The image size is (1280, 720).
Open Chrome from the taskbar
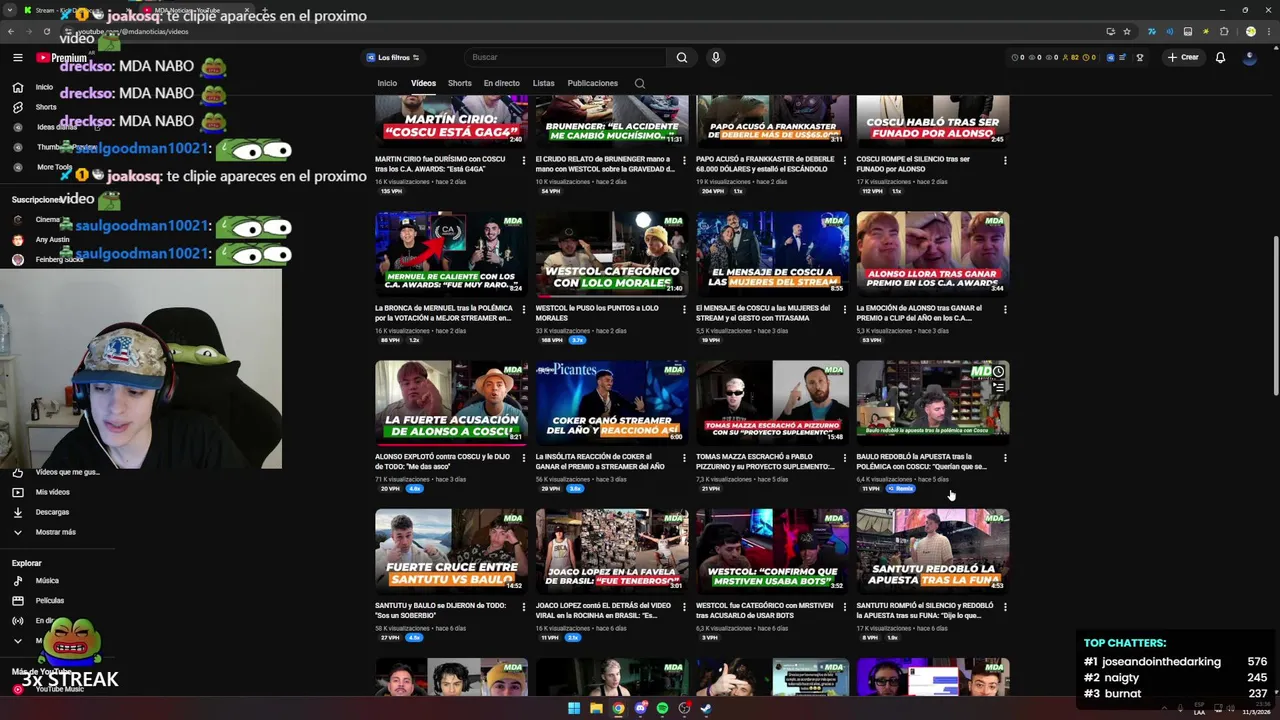618,709
